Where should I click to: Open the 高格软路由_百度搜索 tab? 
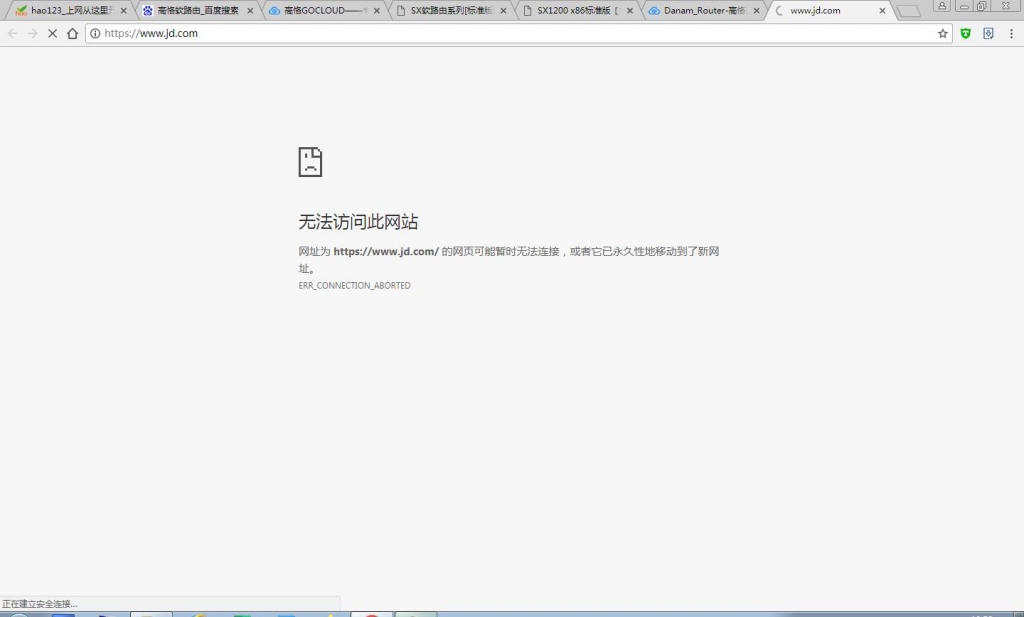pos(198,10)
